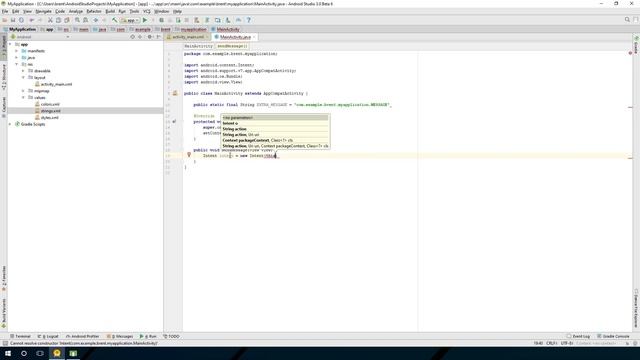Image resolution: width=640 pixels, height=360 pixels.
Task: Open the Refactor menu
Action: pyautogui.click(x=94, y=11)
